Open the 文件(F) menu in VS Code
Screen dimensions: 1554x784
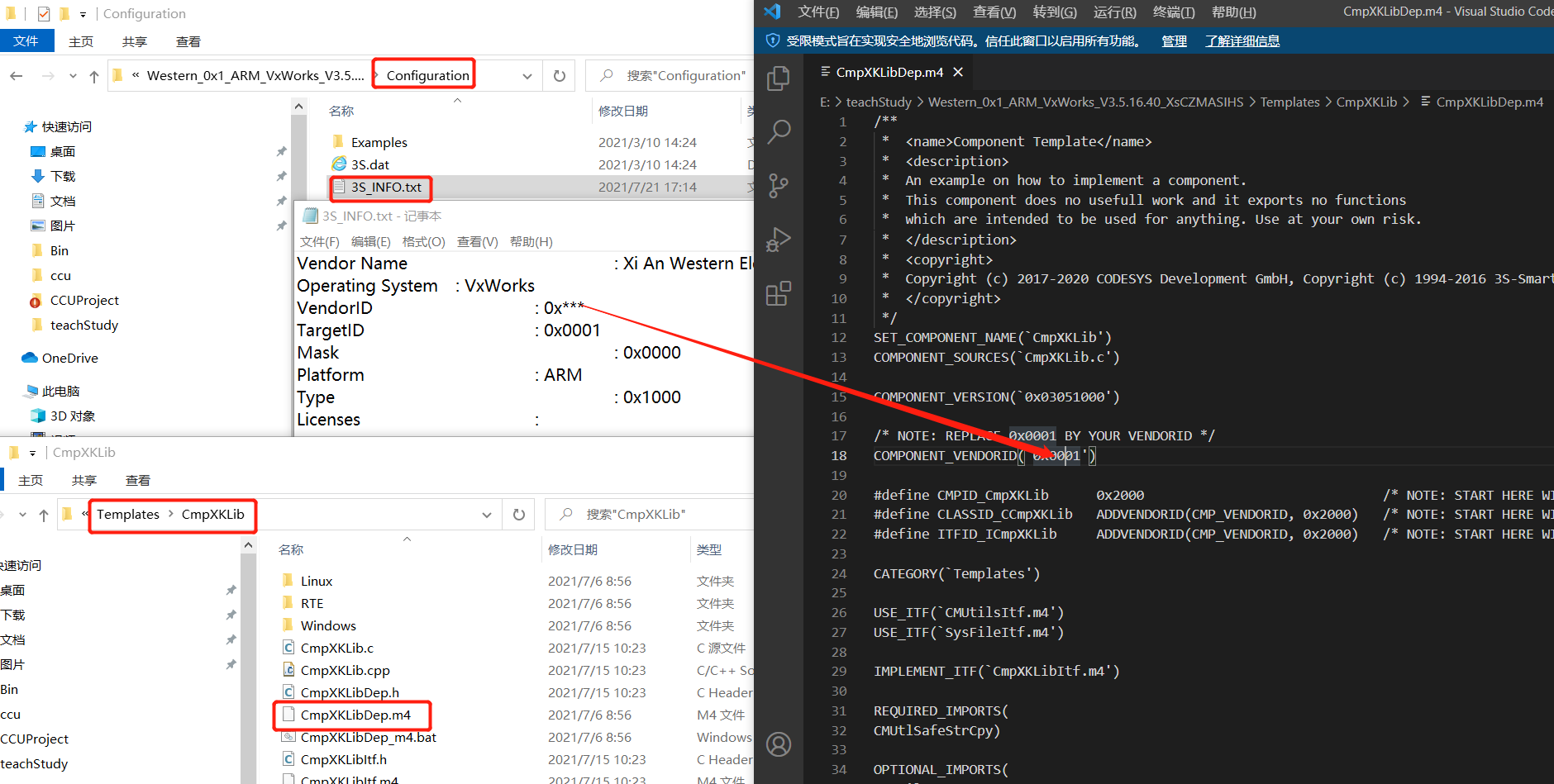pyautogui.click(x=818, y=12)
